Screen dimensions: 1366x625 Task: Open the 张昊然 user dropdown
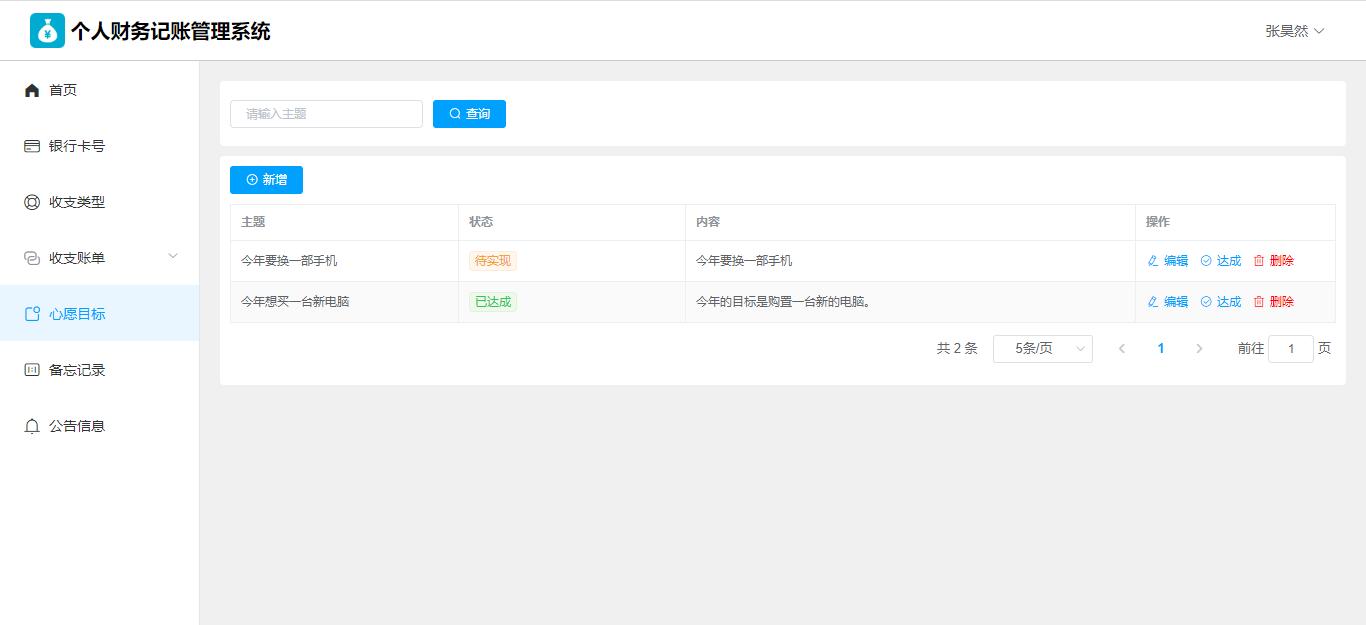[1294, 31]
